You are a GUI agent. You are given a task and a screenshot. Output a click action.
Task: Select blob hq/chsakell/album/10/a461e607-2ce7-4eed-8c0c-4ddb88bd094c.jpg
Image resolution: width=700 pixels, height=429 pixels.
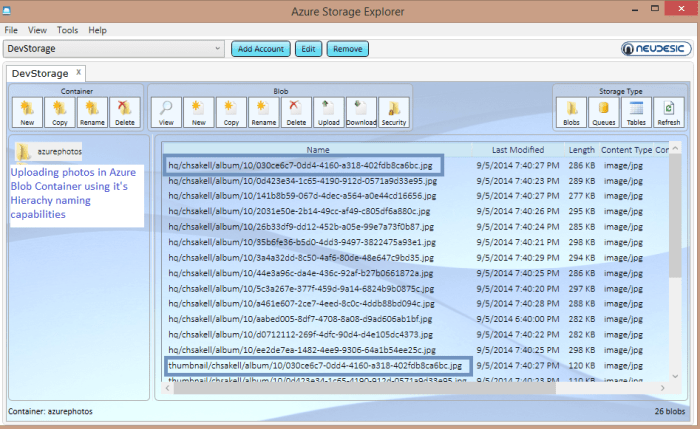click(301, 304)
